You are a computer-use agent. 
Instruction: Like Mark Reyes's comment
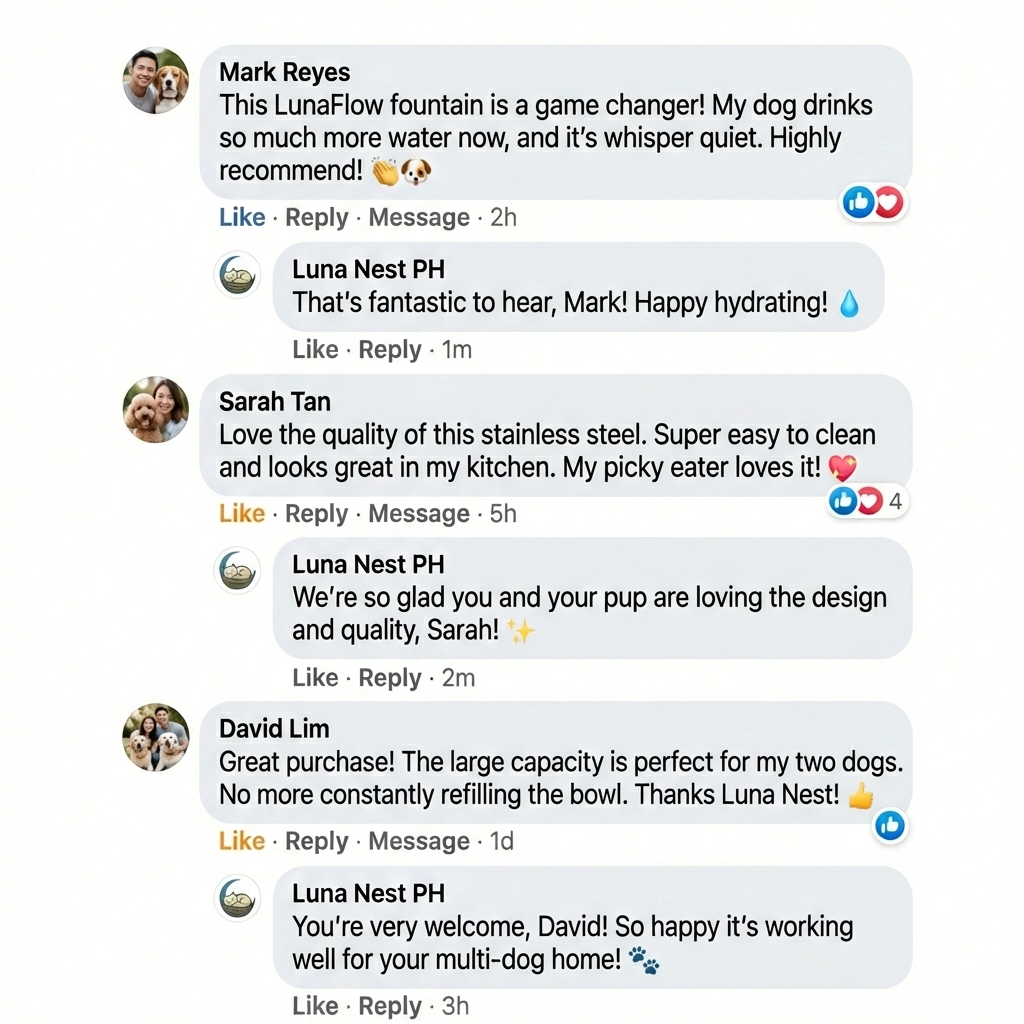click(x=242, y=218)
